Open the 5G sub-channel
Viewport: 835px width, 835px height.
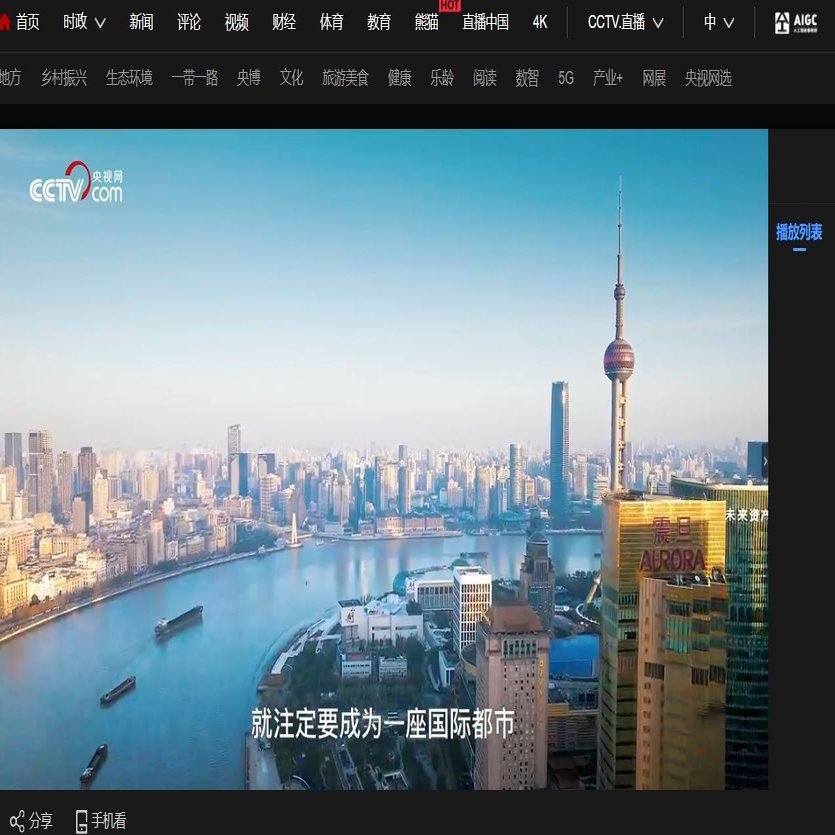pos(566,78)
